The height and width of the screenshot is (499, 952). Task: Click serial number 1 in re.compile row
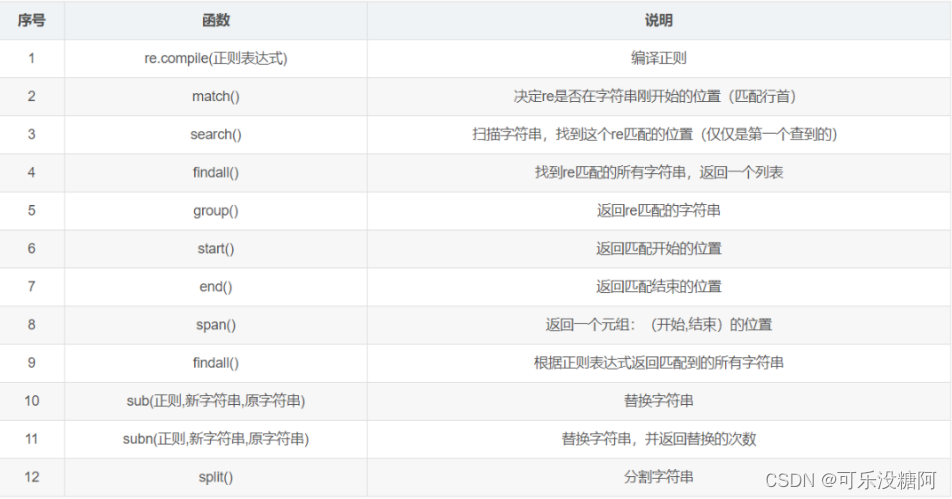click(31, 58)
